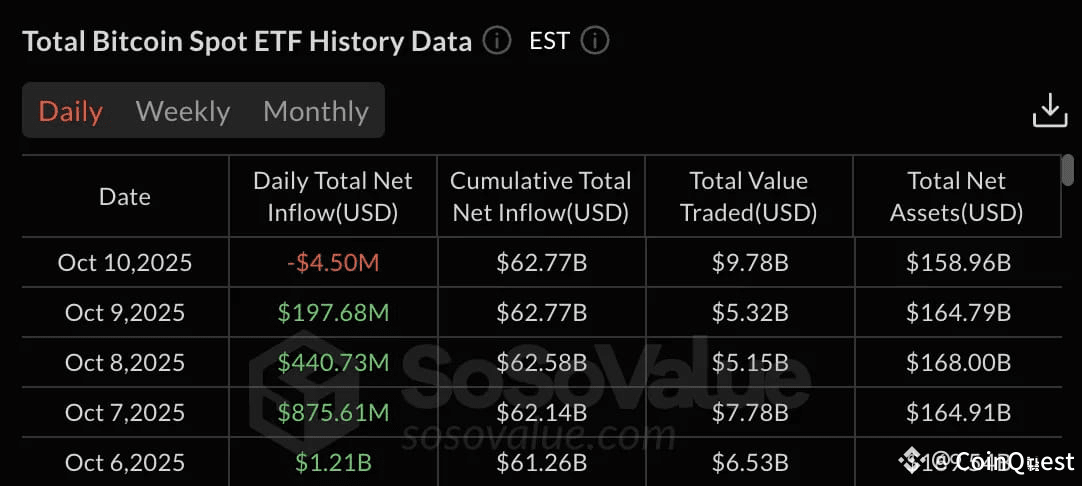
Task: Select the Oct 10,2025 row date
Action: [x=125, y=263]
